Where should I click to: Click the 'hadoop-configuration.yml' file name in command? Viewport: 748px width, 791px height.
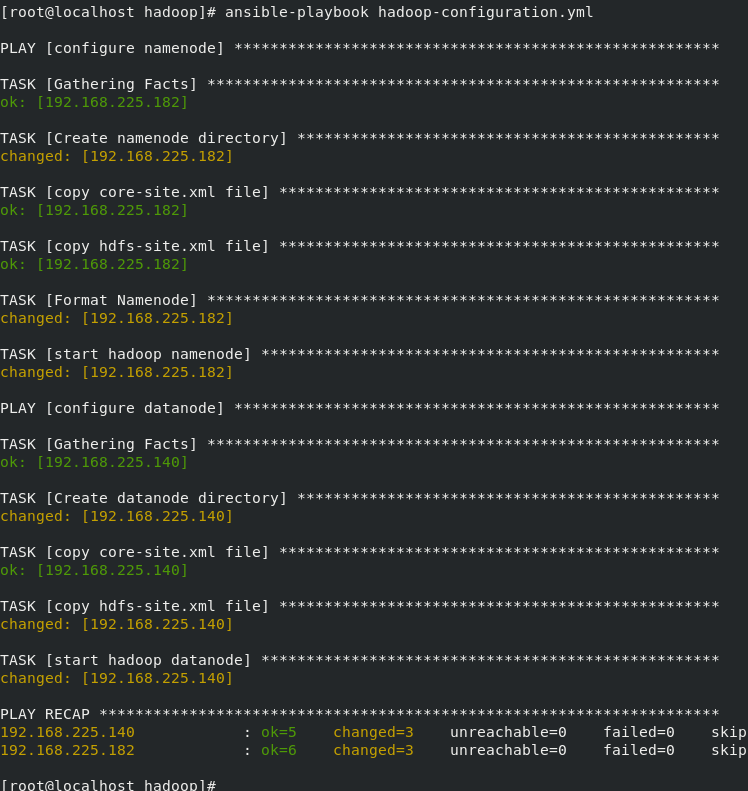(x=485, y=12)
